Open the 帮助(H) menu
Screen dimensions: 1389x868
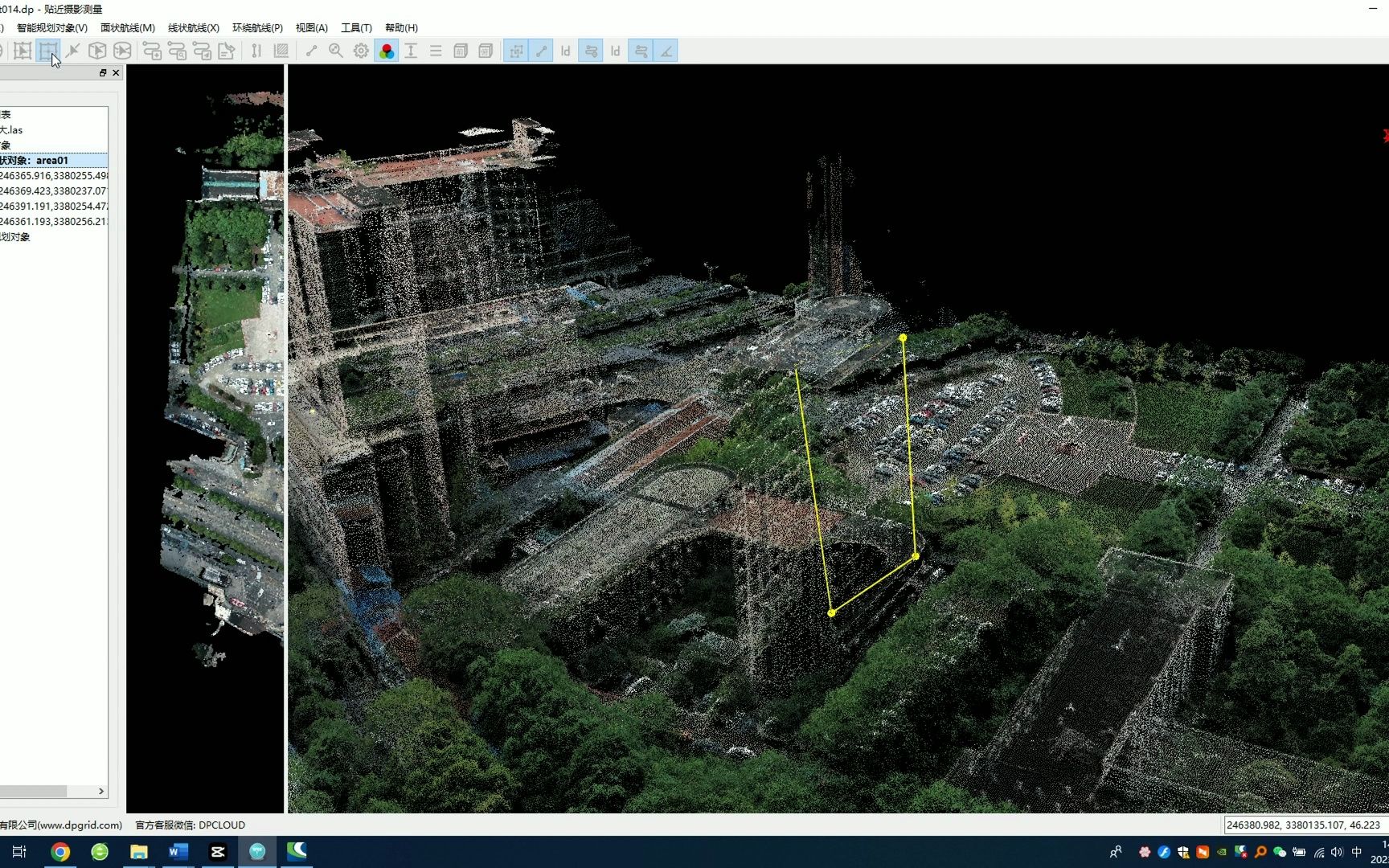click(401, 27)
